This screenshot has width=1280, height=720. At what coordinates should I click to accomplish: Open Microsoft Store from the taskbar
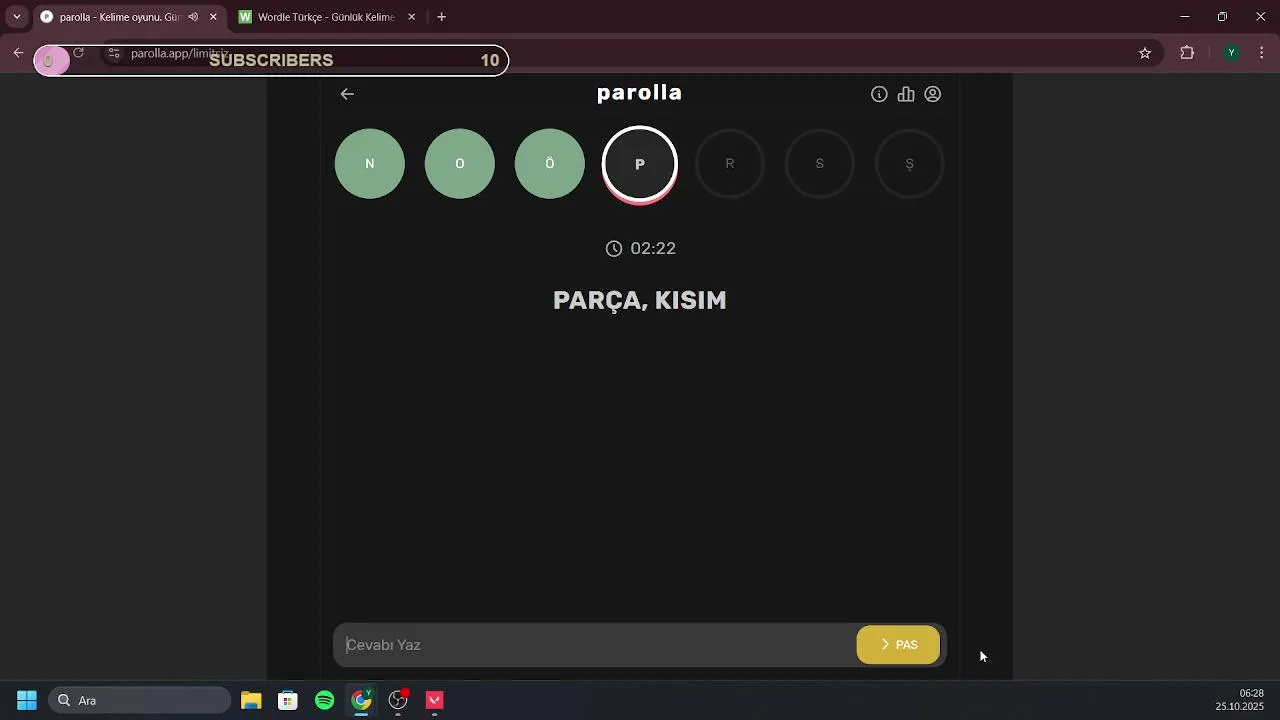click(288, 700)
